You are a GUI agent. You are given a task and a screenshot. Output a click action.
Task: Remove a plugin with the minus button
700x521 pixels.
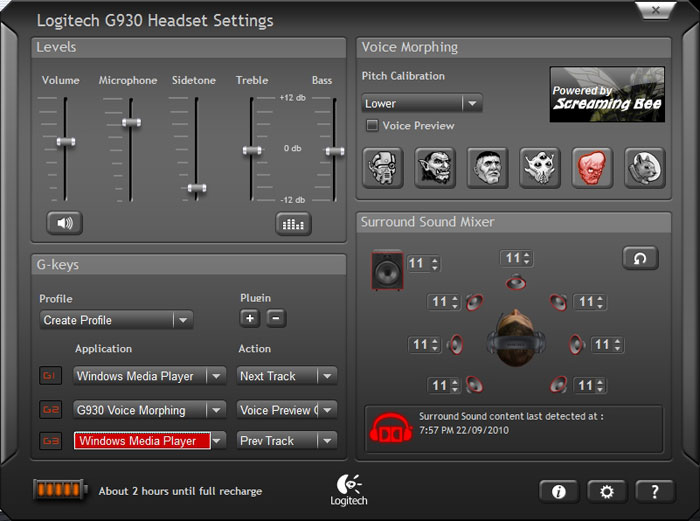pyautogui.click(x=276, y=318)
